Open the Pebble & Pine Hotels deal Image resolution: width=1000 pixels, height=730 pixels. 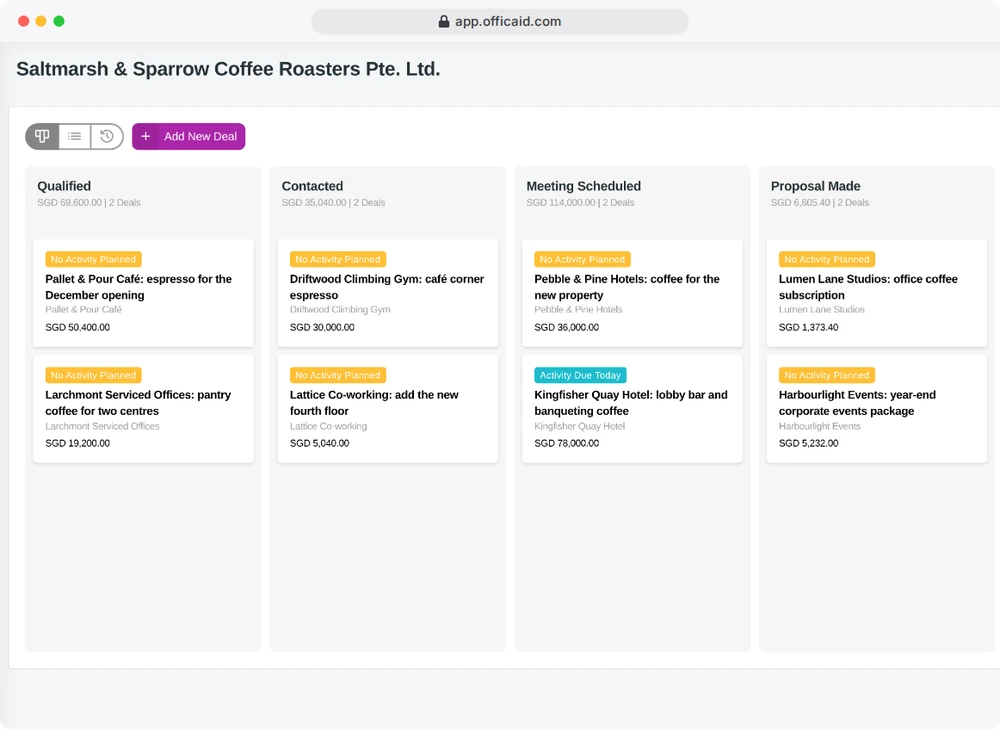tap(633, 293)
